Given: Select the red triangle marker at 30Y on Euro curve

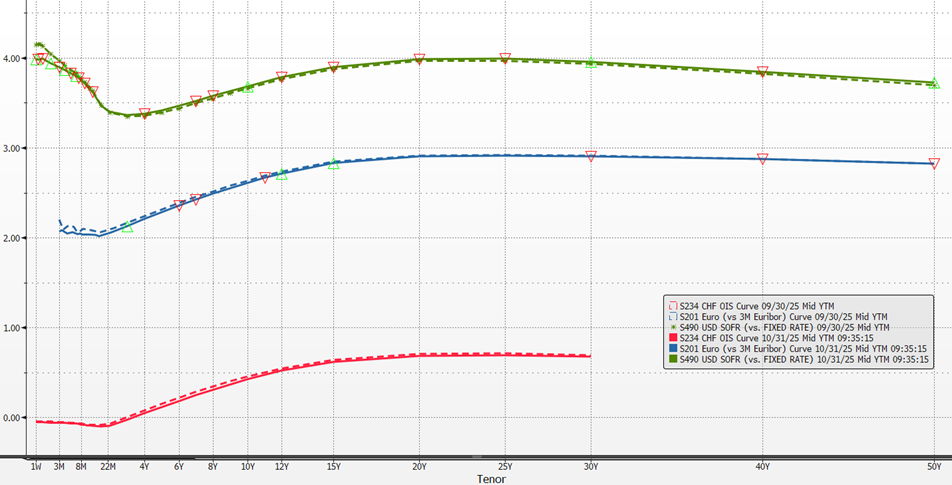Looking at the screenshot, I should (591, 156).
